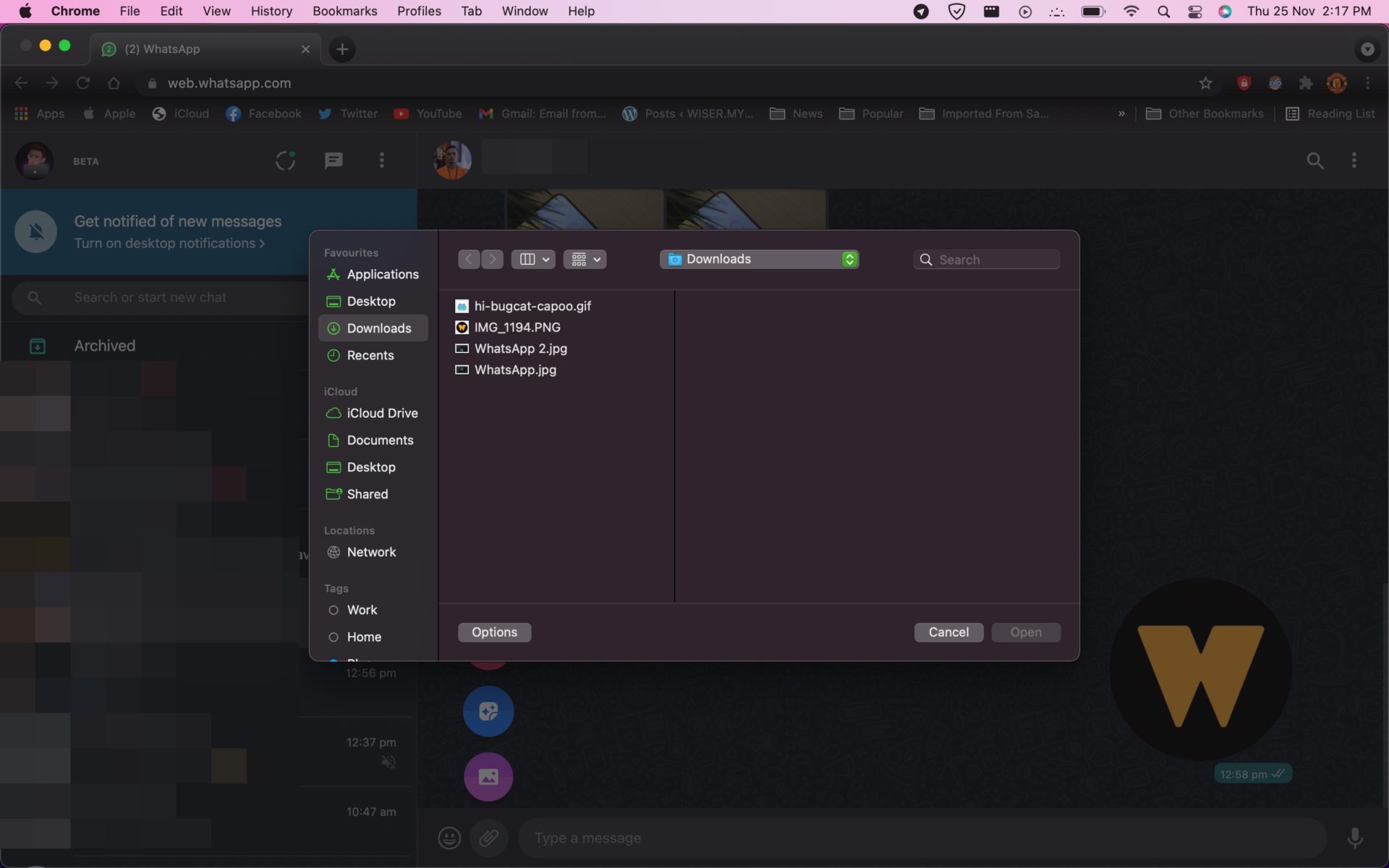1389x868 pixels.
Task: Open the column view mode dropdown
Action: 533,259
